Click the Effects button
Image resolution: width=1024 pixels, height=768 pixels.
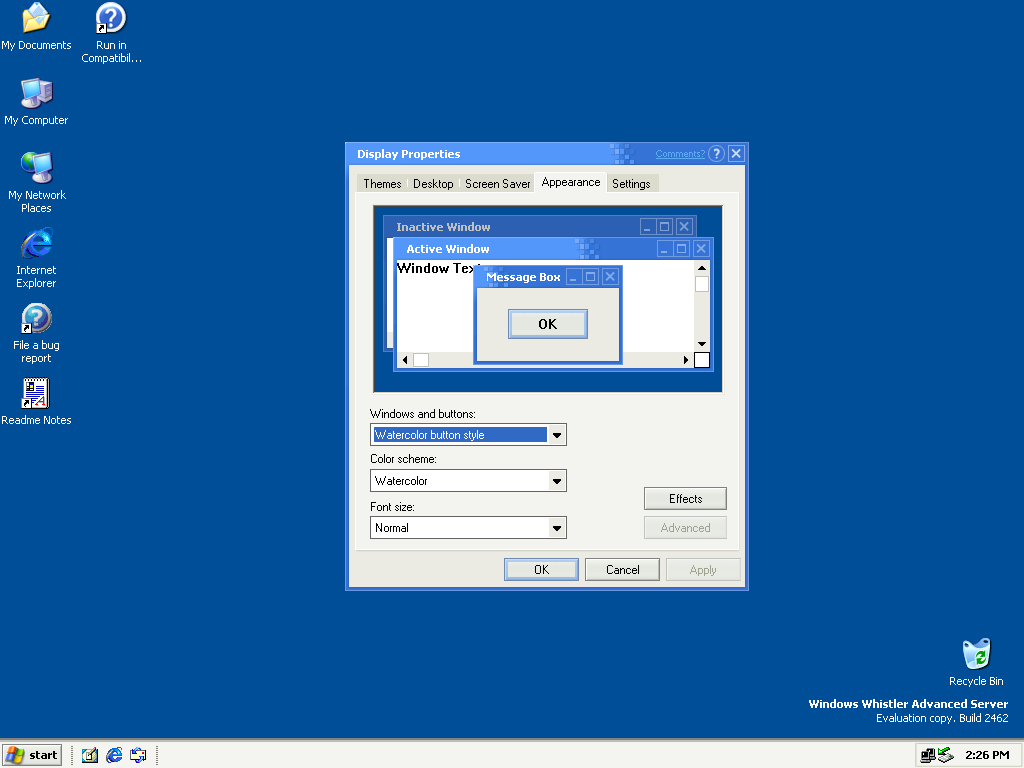tap(685, 499)
